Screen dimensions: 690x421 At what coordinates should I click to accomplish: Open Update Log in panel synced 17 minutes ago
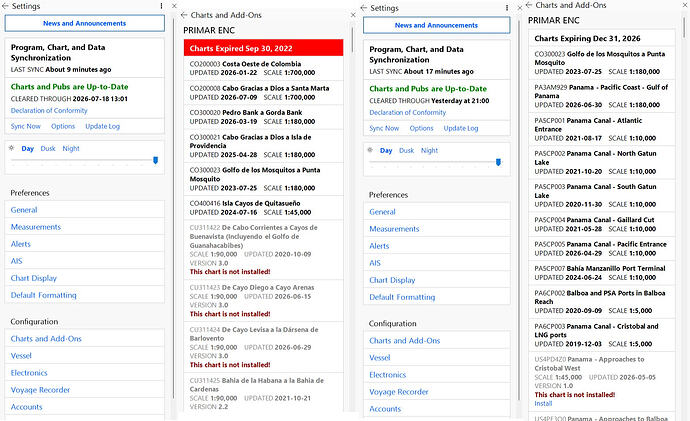[x=461, y=128]
